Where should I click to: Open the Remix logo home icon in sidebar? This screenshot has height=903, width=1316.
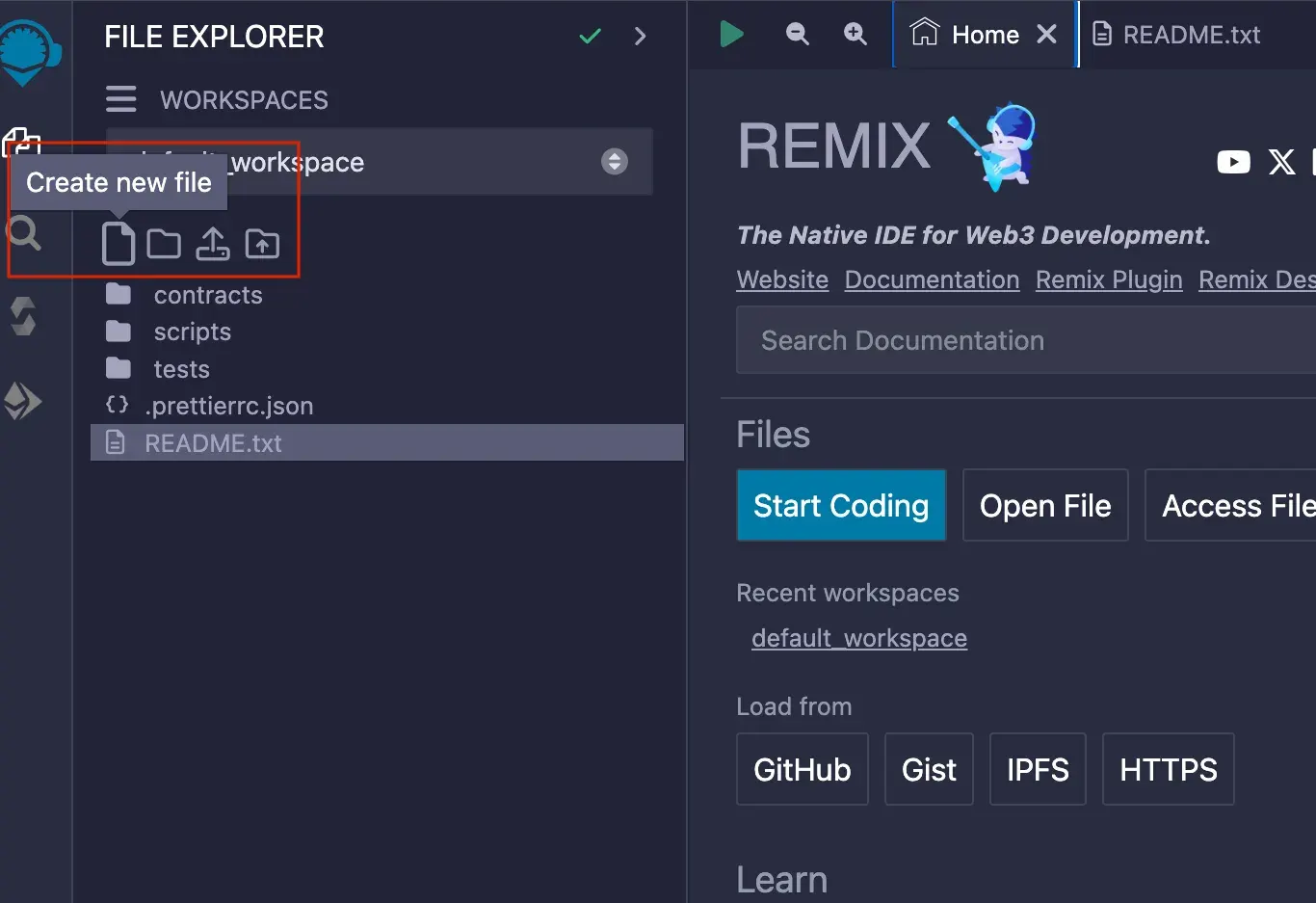29,53
